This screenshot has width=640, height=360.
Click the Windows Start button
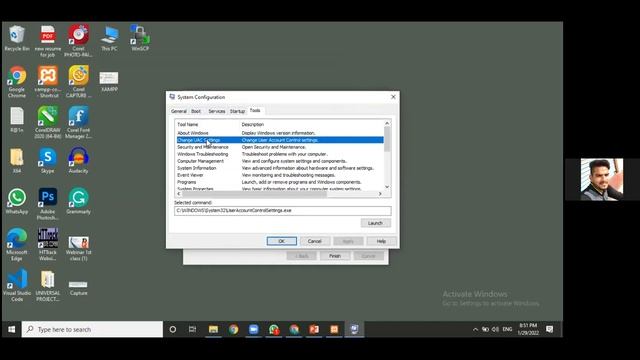pos(11,329)
